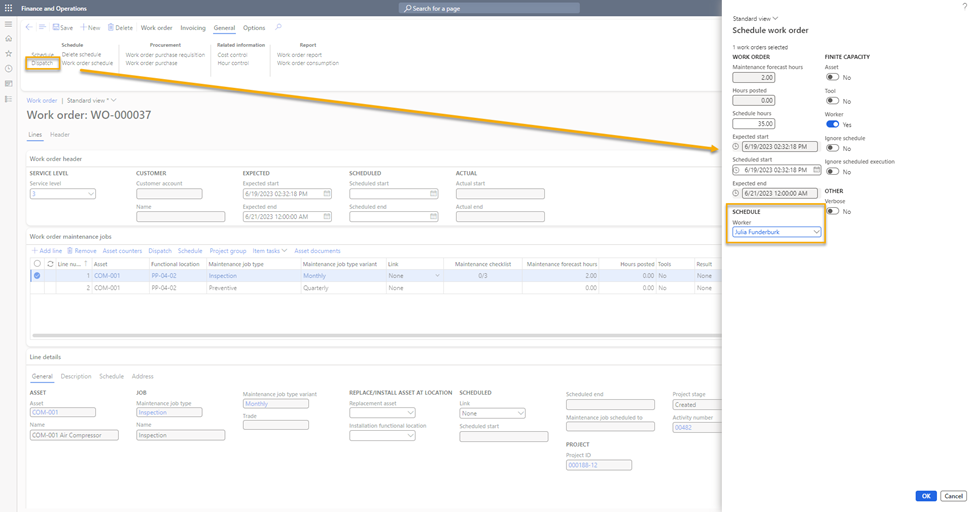Click the Project ID 000188-12 link
The height and width of the screenshot is (512, 974).
click(x=582, y=465)
